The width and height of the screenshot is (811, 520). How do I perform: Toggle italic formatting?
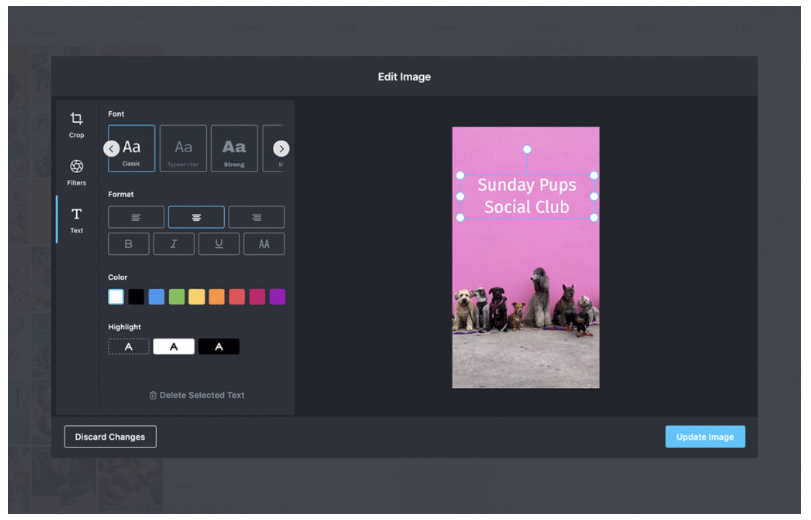[174, 244]
